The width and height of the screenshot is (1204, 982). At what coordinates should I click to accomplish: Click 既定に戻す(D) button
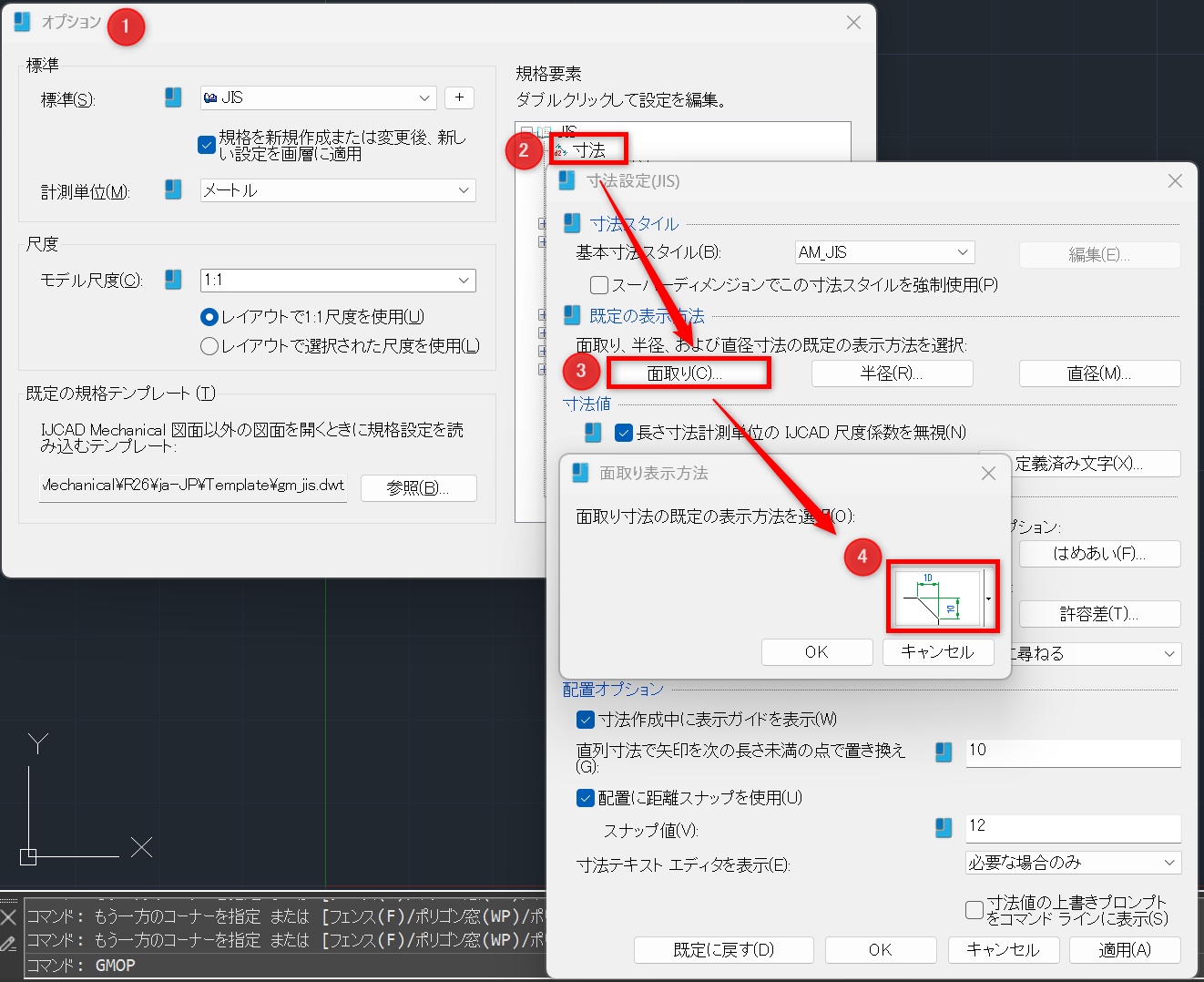click(x=724, y=950)
